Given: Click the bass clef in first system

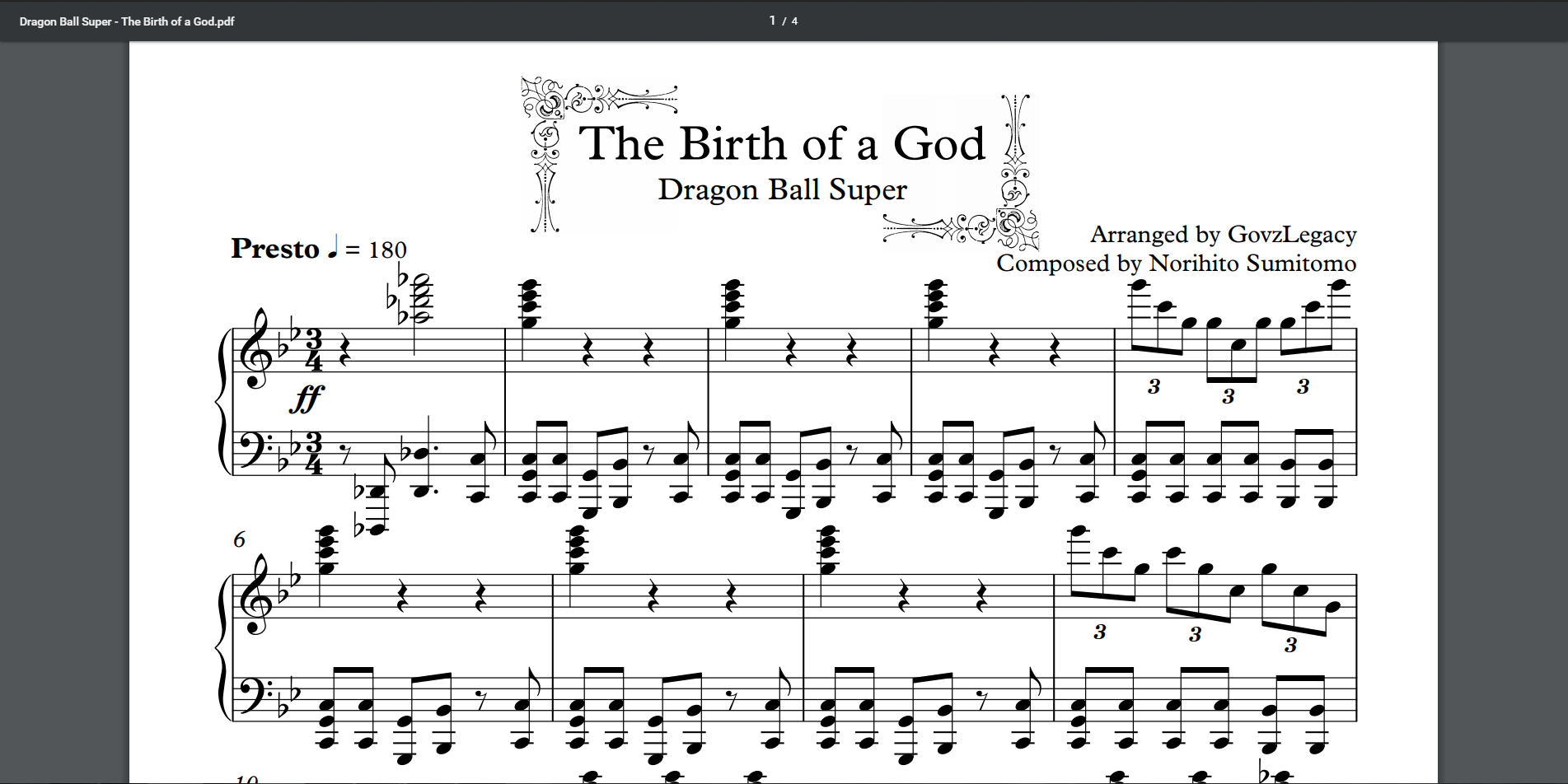Looking at the screenshot, I should [x=252, y=448].
